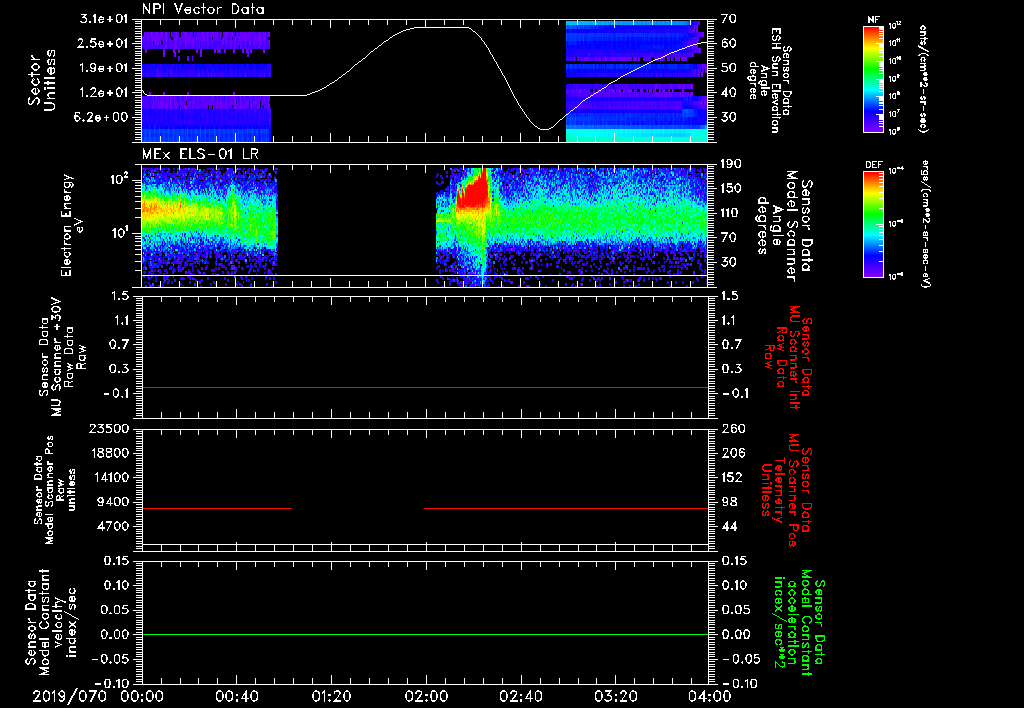
Task: Click the 98 telemetry tick value
Action: coord(728,502)
